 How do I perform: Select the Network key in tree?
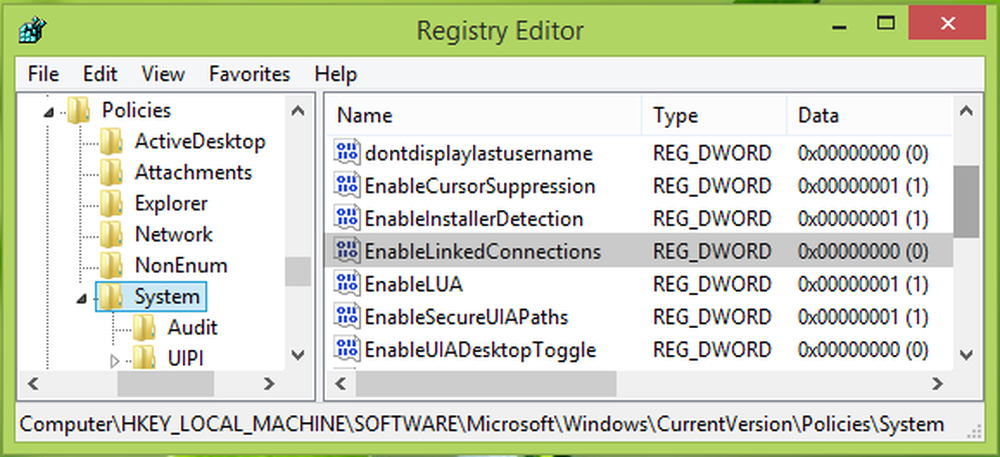pyautogui.click(x=173, y=234)
